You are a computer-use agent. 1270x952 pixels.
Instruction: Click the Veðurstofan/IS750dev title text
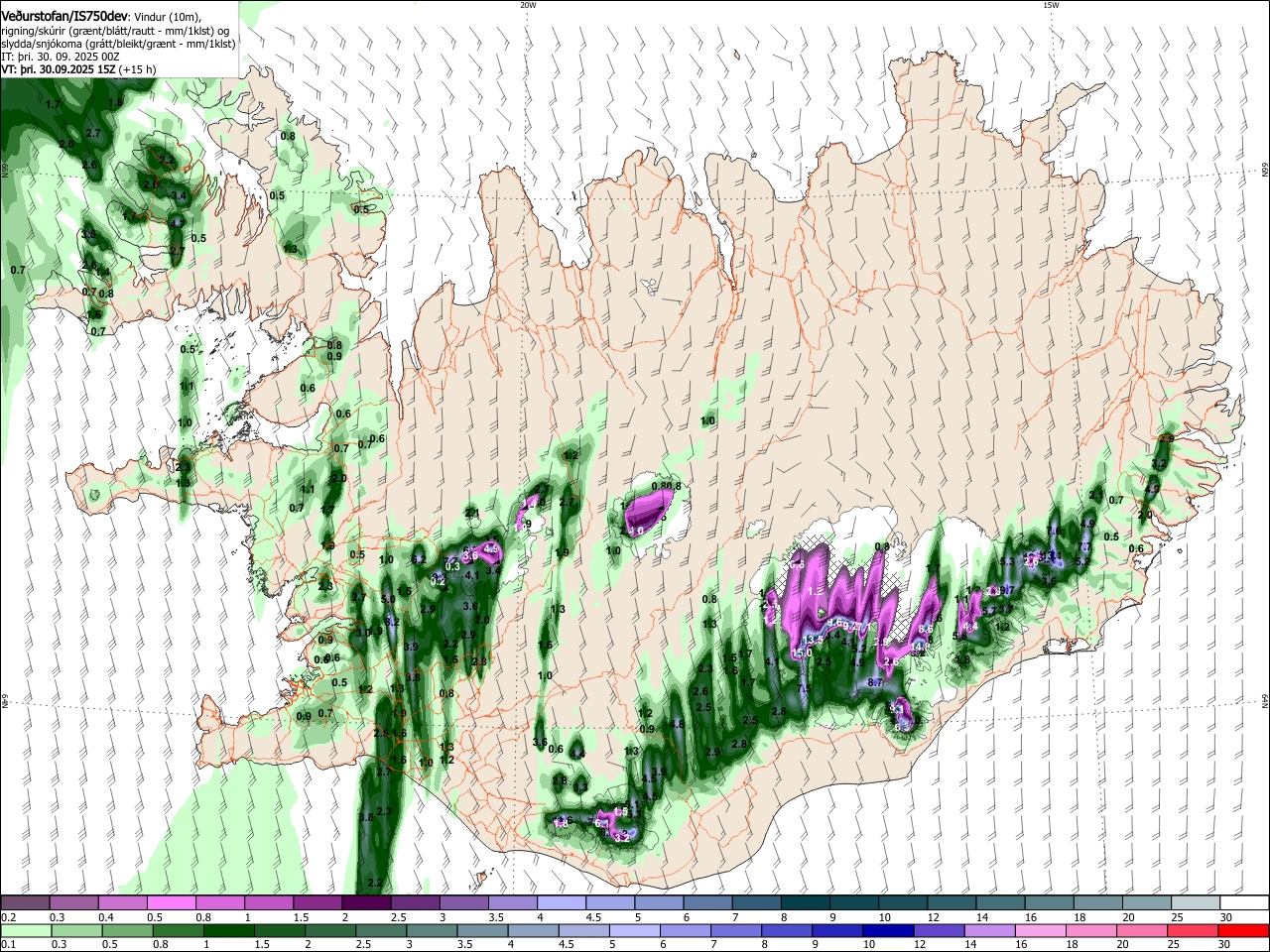click(x=64, y=16)
